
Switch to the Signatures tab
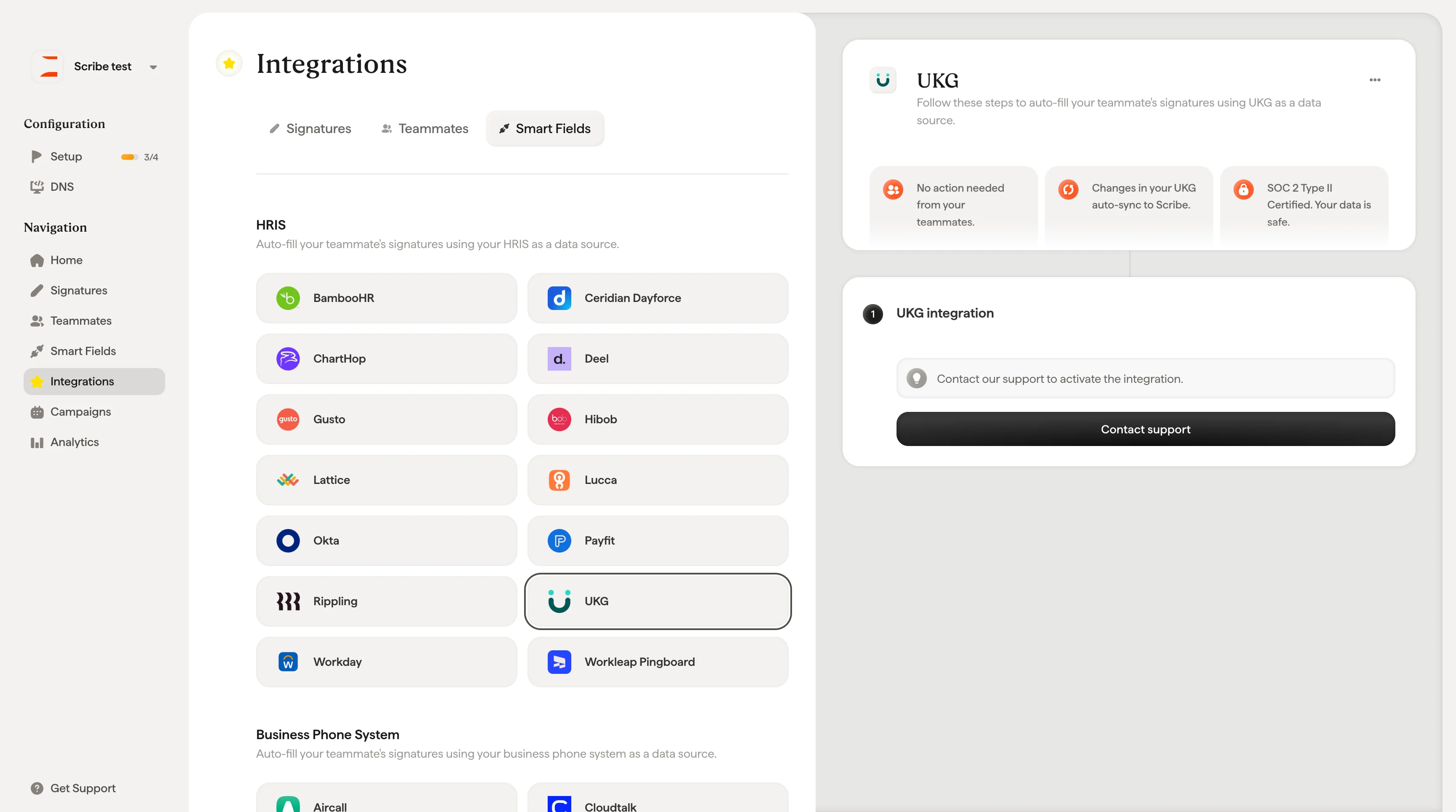click(310, 128)
